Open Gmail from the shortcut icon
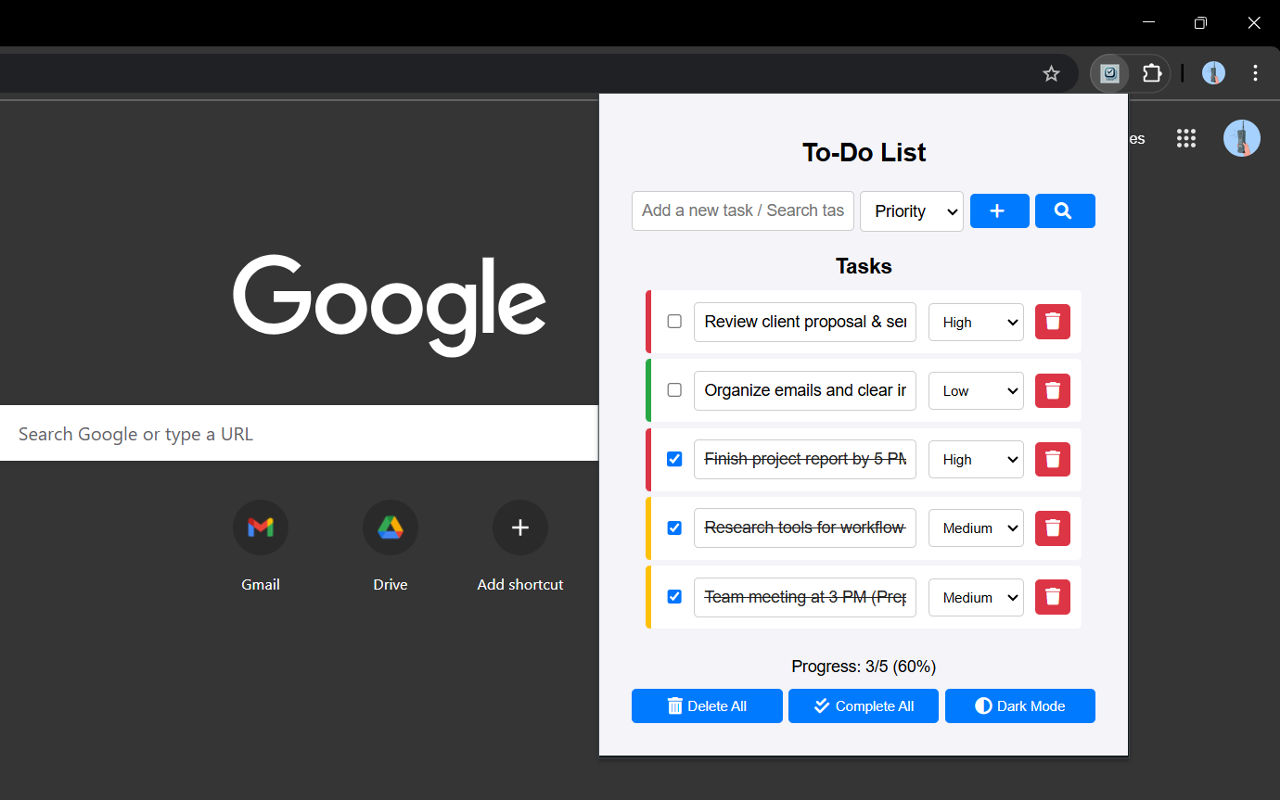 coord(260,527)
